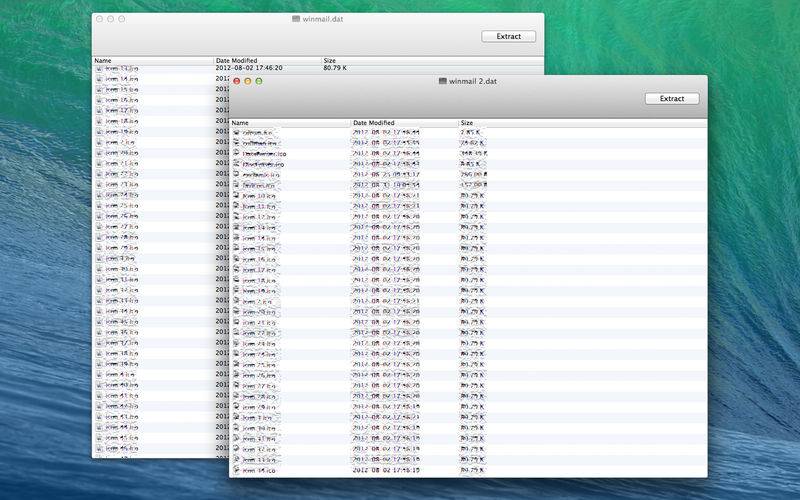Select file name icon 13.ico in back window
The width and height of the screenshot is (800, 500).
coord(121,68)
